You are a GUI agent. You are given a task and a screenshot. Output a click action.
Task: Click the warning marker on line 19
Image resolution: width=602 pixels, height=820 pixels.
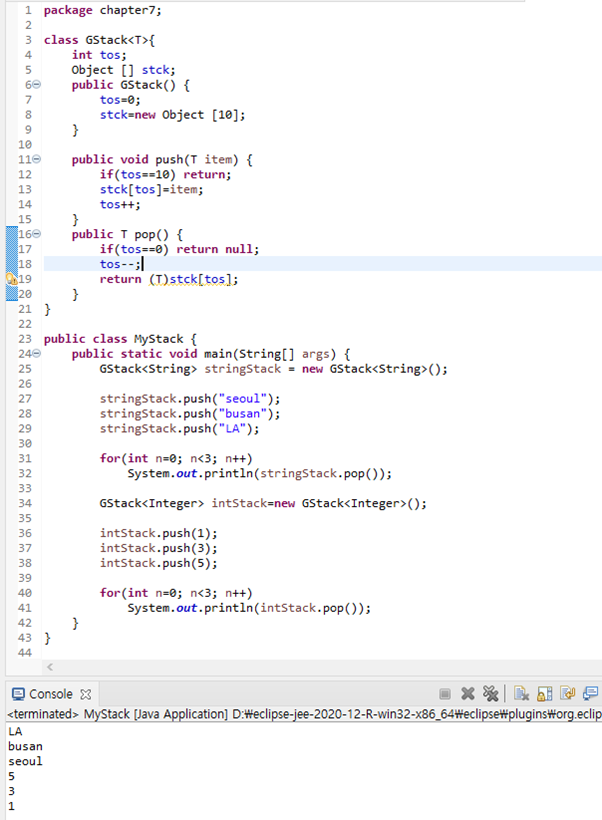(12, 279)
